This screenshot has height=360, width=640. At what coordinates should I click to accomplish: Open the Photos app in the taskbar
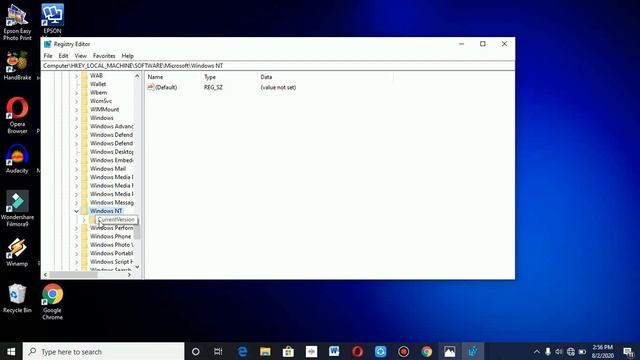coord(450,351)
